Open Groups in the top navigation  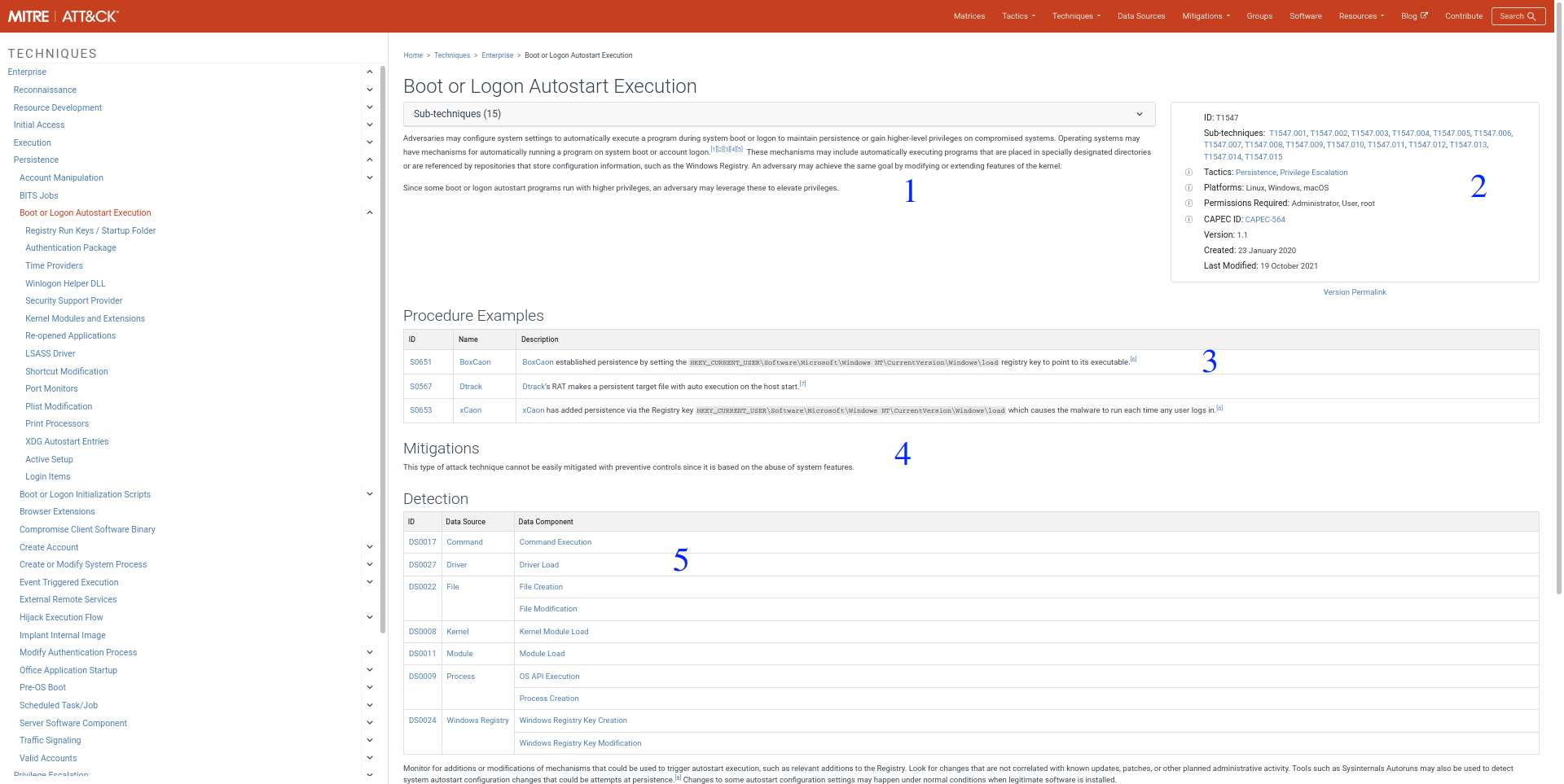[x=1259, y=16]
